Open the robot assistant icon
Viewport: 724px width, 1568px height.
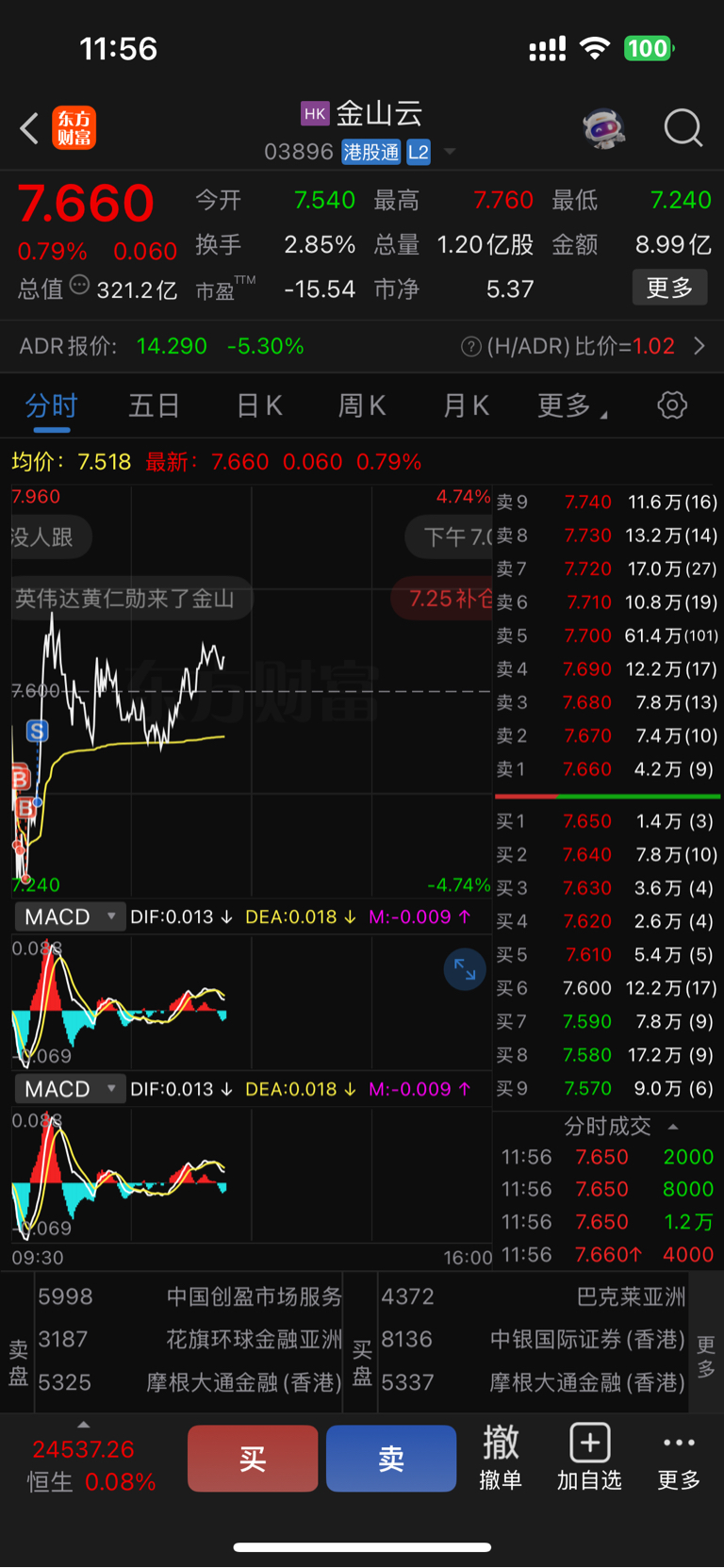click(x=604, y=128)
